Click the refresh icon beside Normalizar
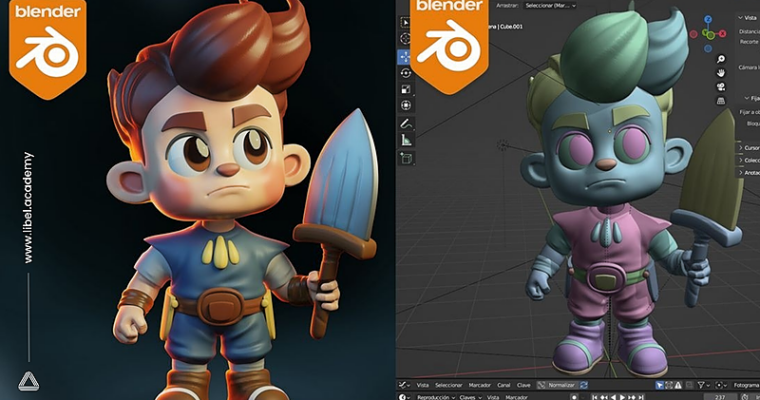This screenshot has width=760, height=400. 584,385
